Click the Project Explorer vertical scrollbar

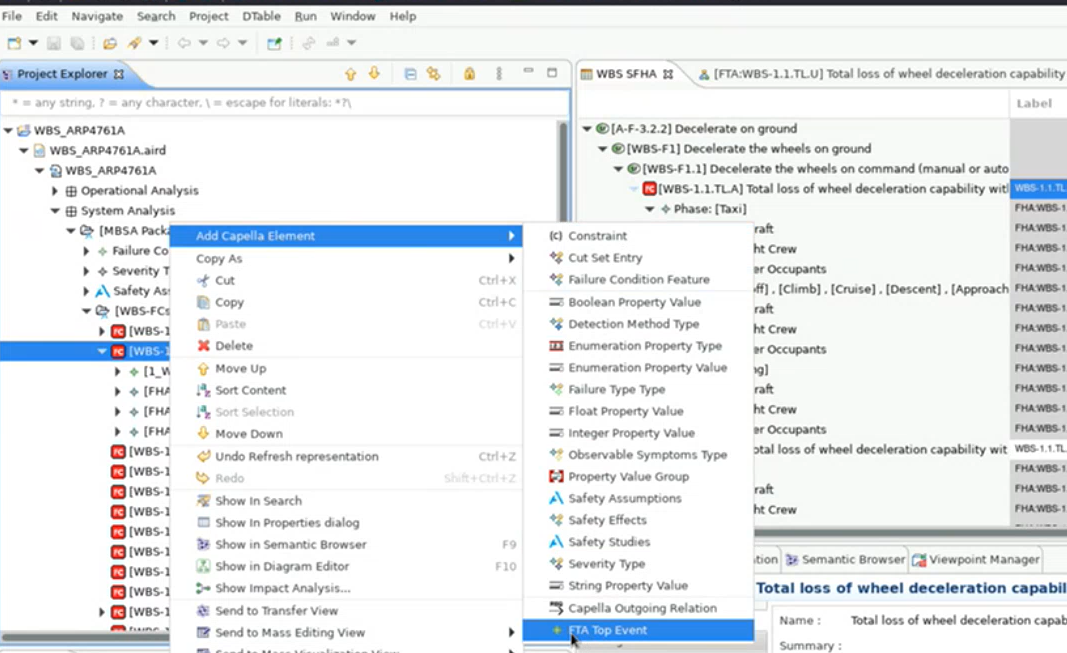[x=563, y=173]
